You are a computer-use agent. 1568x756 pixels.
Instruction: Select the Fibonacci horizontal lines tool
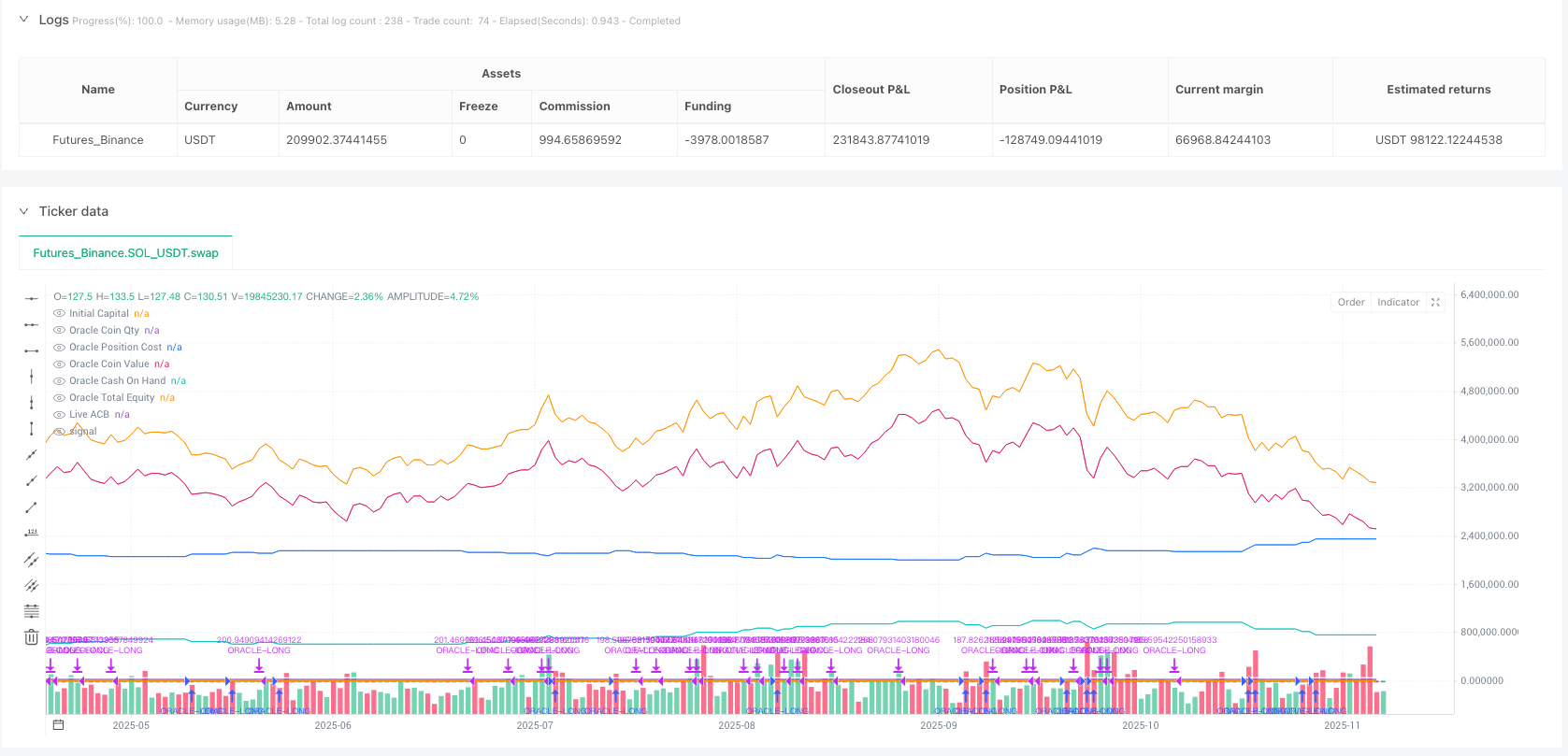pyautogui.click(x=31, y=611)
